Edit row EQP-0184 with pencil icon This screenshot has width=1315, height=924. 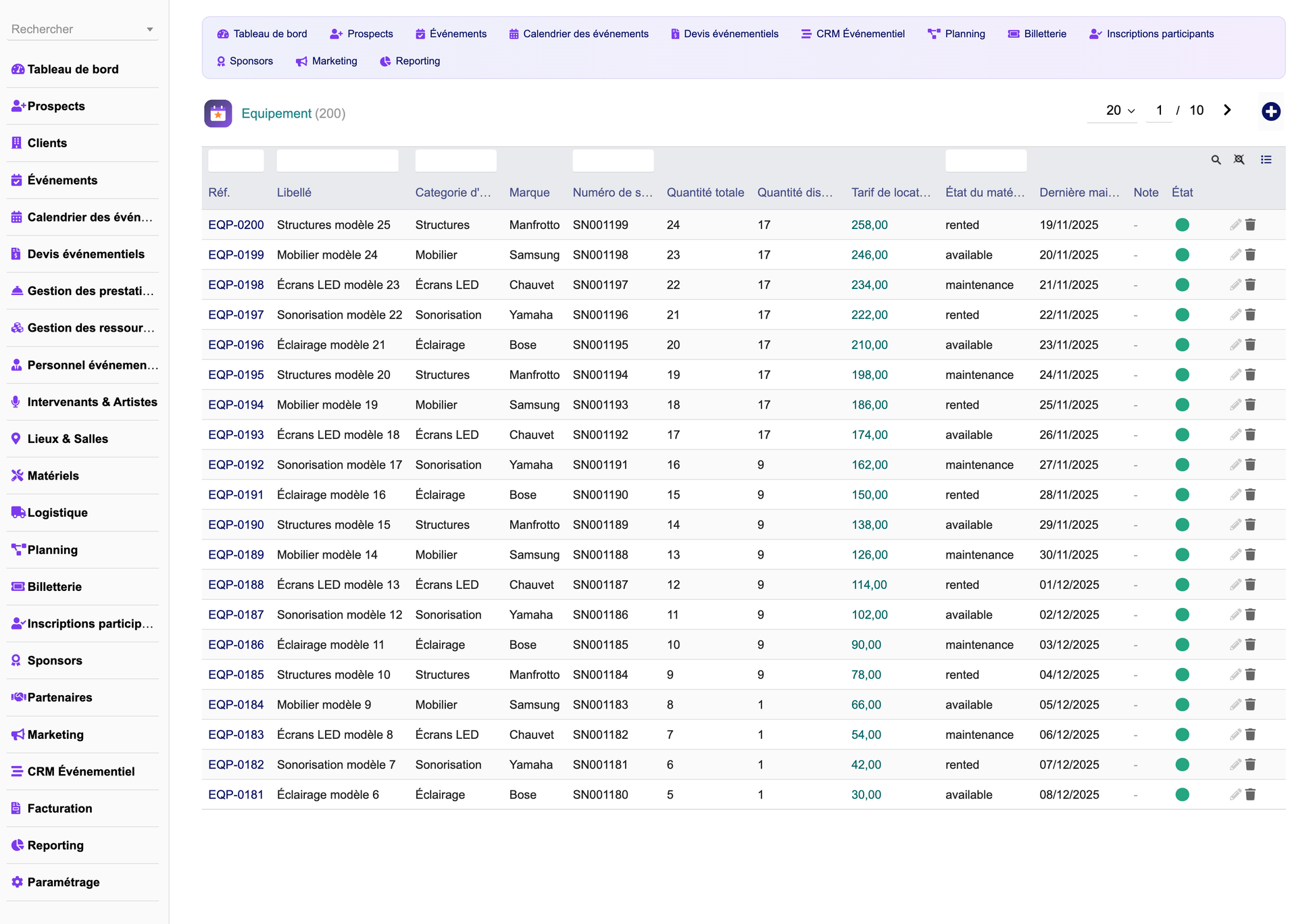1235,704
